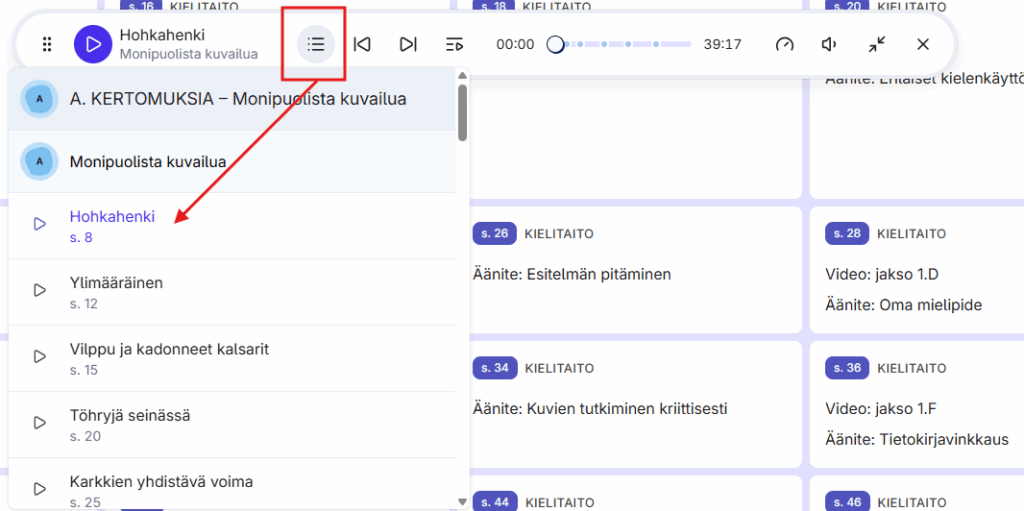Click the track list scrollbar down arrow
The height and width of the screenshot is (511, 1024).
click(462, 501)
